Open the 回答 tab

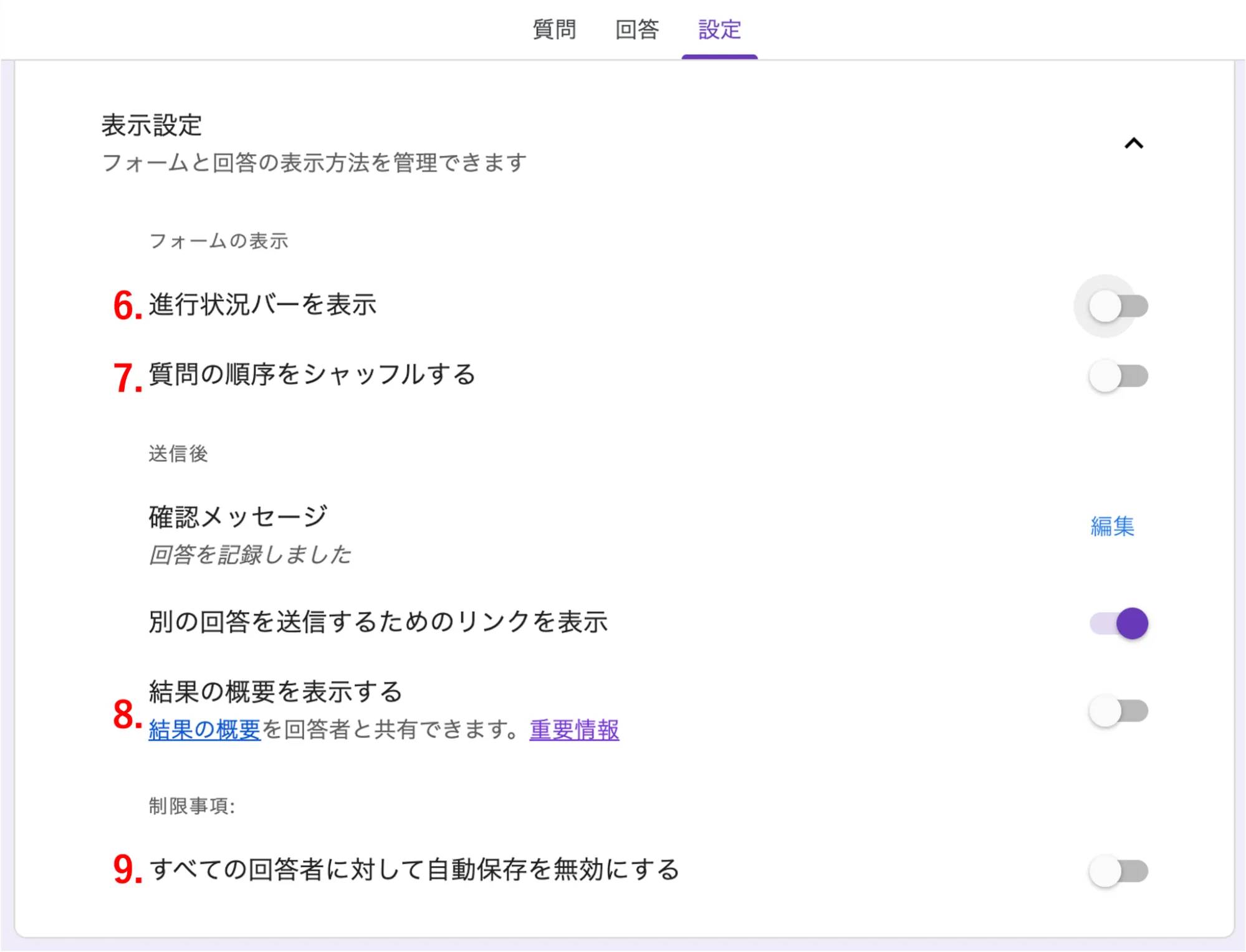click(636, 29)
